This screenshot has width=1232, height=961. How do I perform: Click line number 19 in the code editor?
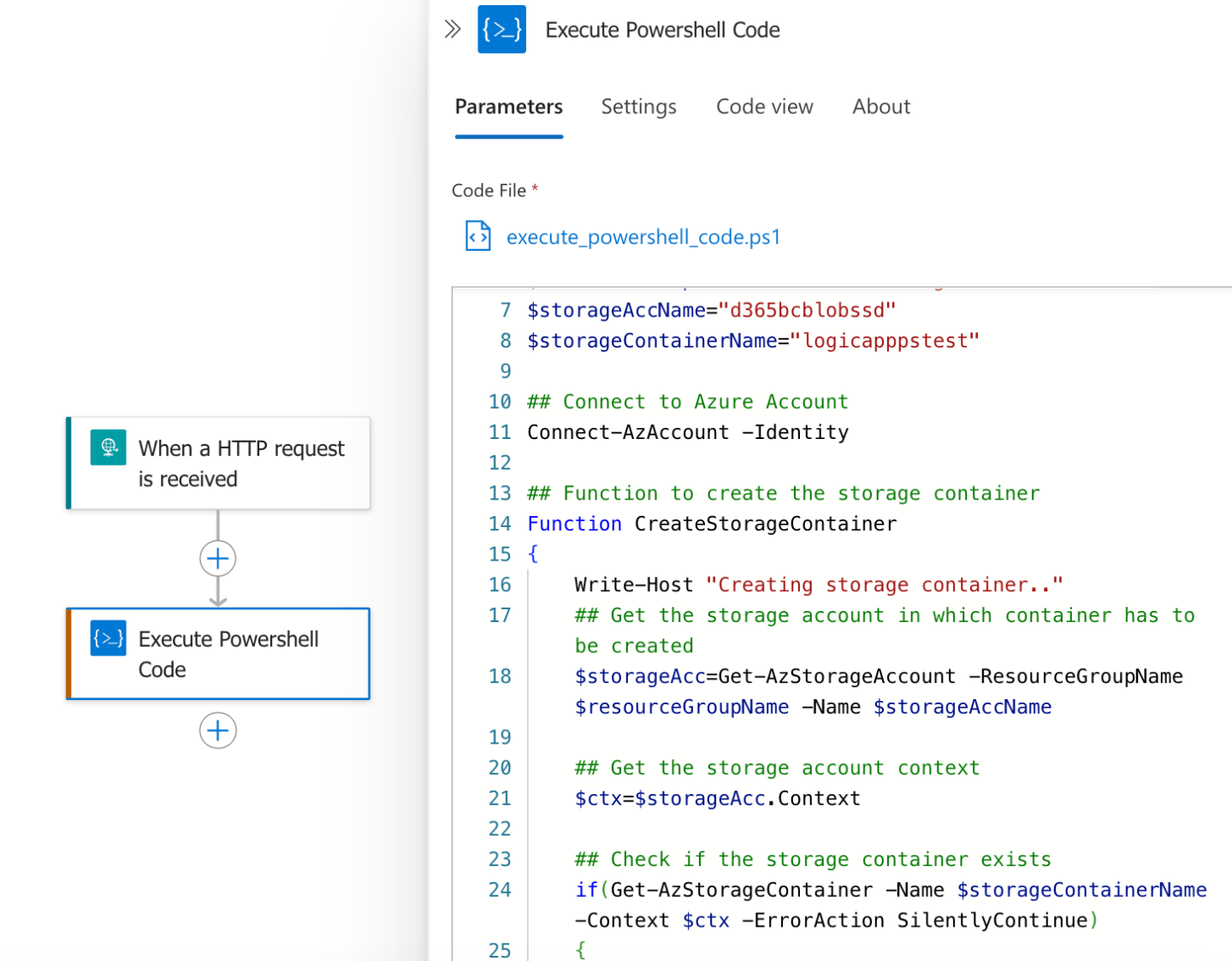pyautogui.click(x=500, y=738)
